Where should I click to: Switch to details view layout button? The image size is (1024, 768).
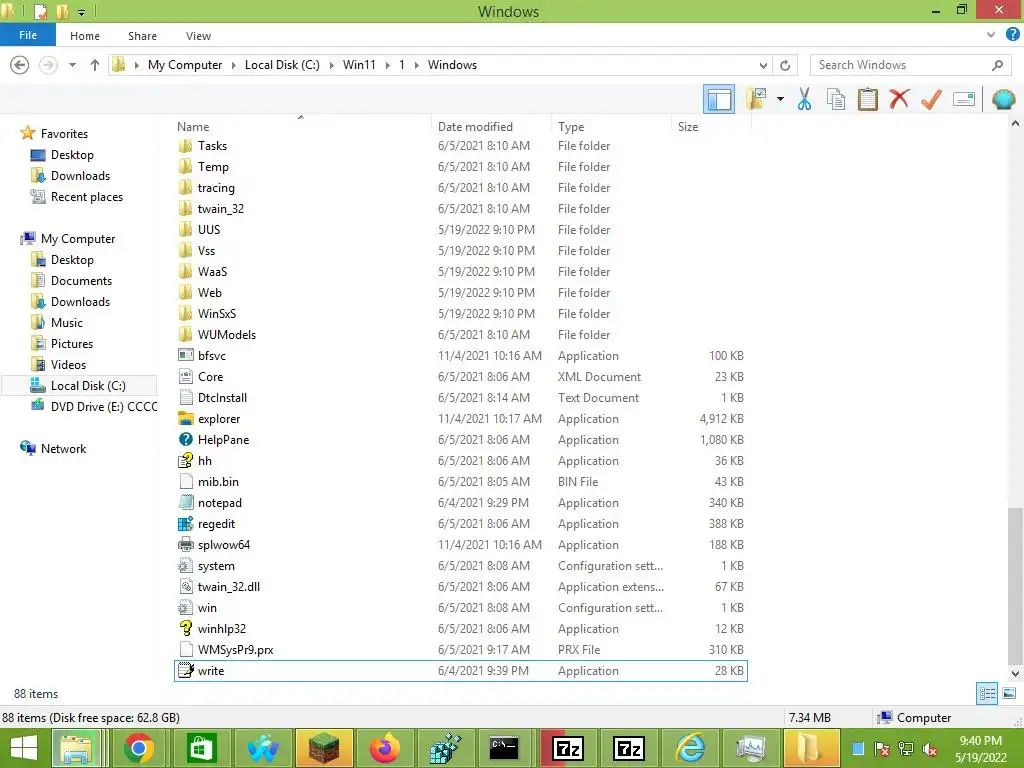pyautogui.click(x=987, y=693)
